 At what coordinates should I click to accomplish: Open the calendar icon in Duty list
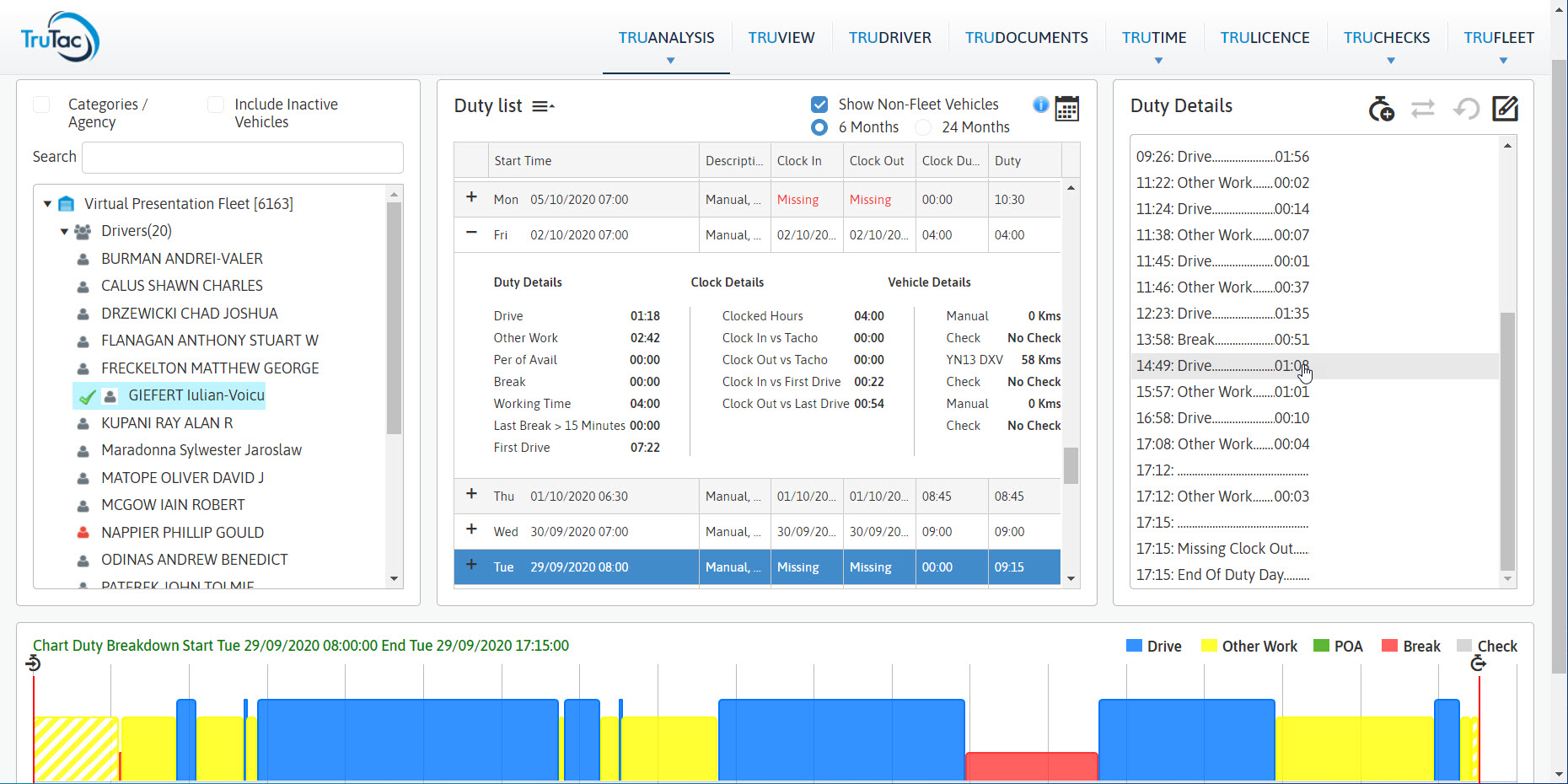click(x=1067, y=109)
